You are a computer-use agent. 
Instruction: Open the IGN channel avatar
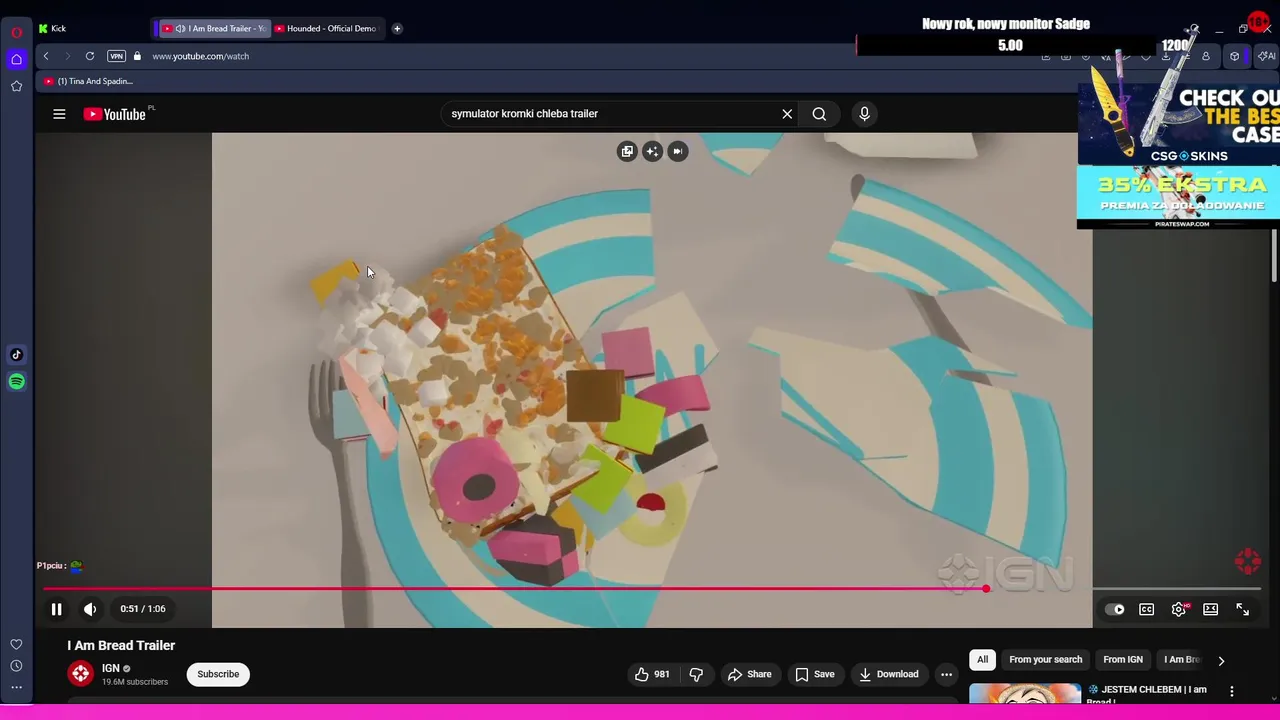coord(81,675)
